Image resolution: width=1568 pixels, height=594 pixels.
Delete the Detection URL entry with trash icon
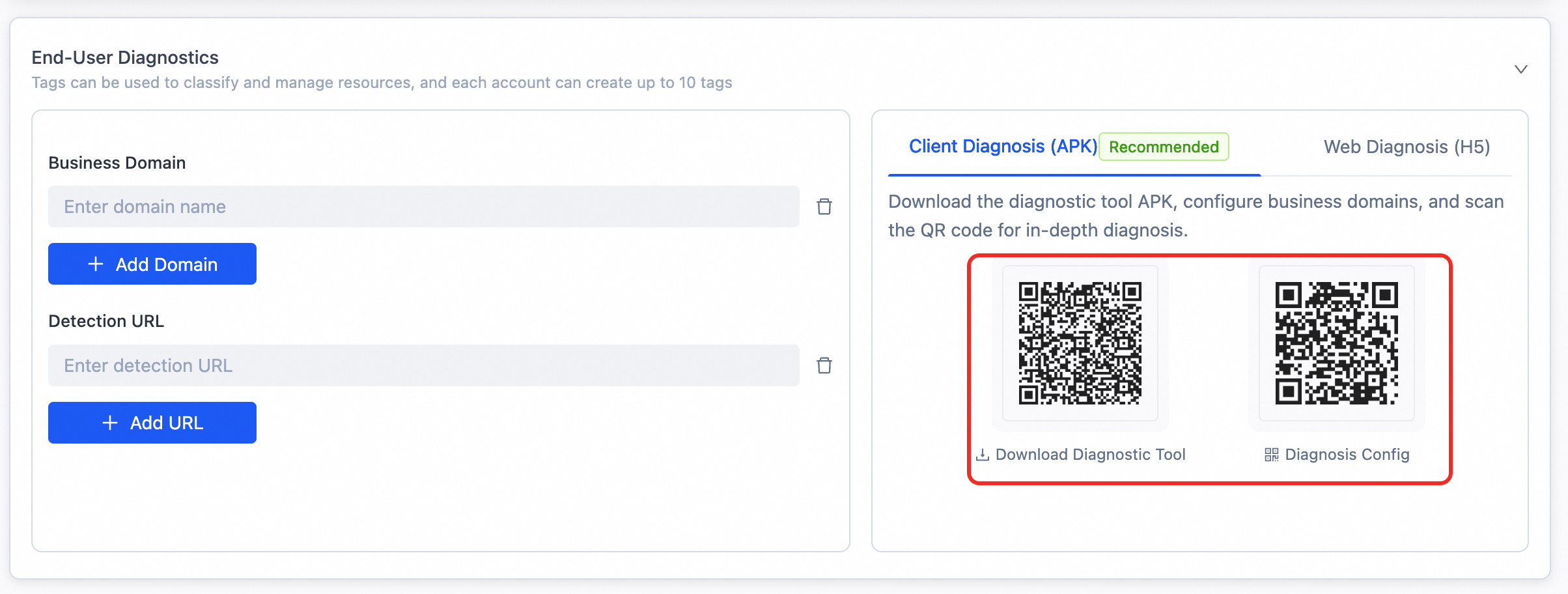coord(824,365)
